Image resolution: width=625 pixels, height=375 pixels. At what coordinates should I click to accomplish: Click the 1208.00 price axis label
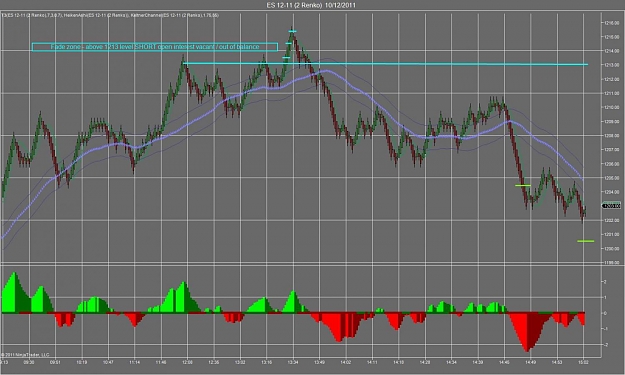tap(612, 135)
